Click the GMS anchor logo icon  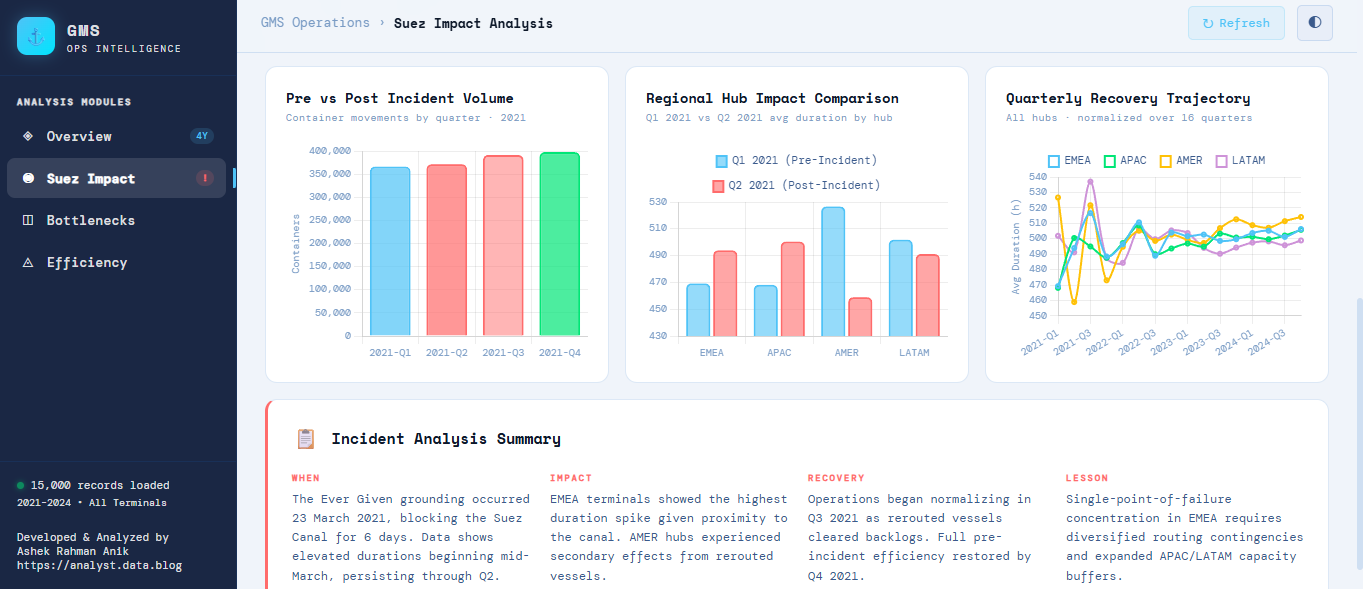(x=36, y=36)
